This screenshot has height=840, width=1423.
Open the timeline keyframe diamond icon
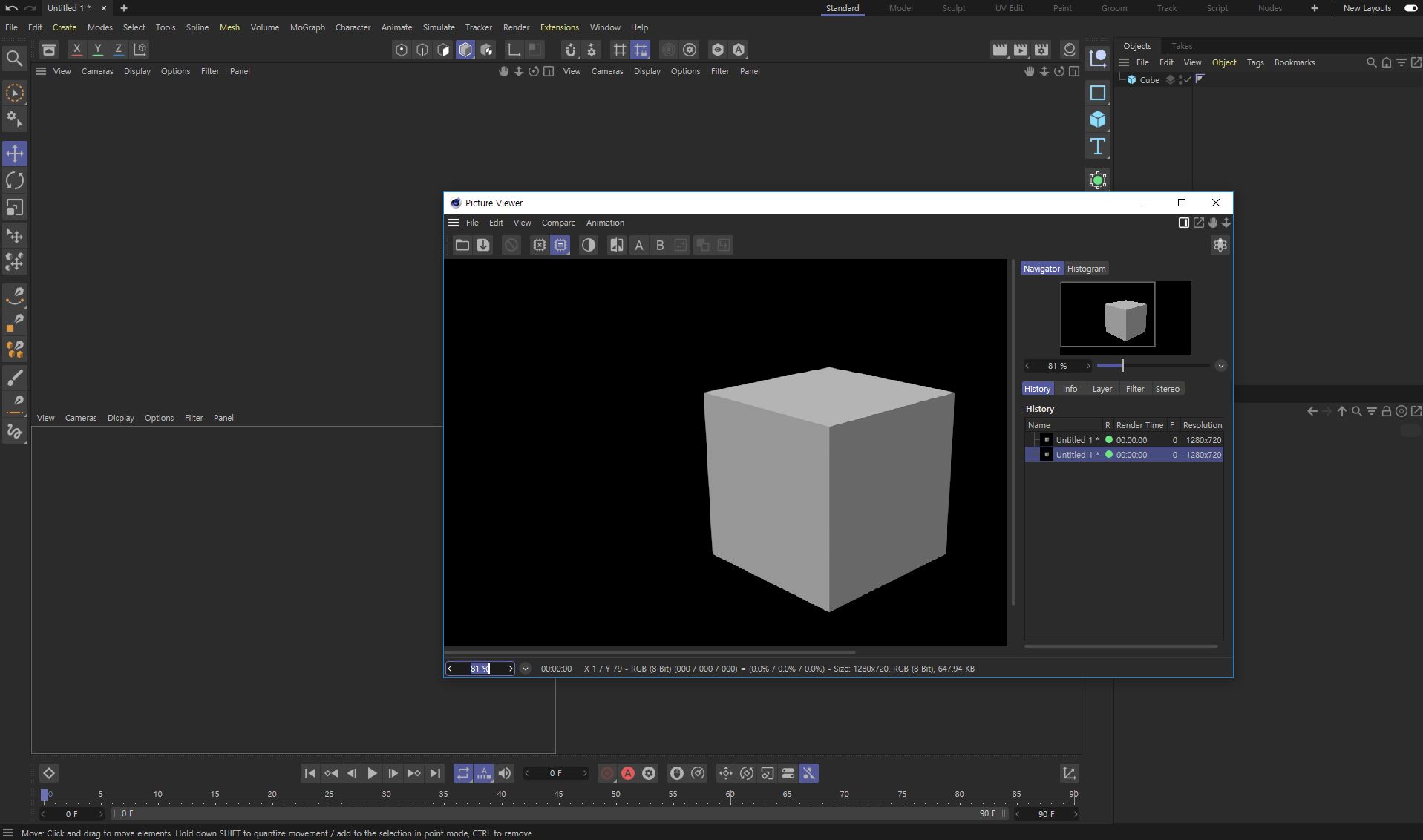[x=48, y=773]
